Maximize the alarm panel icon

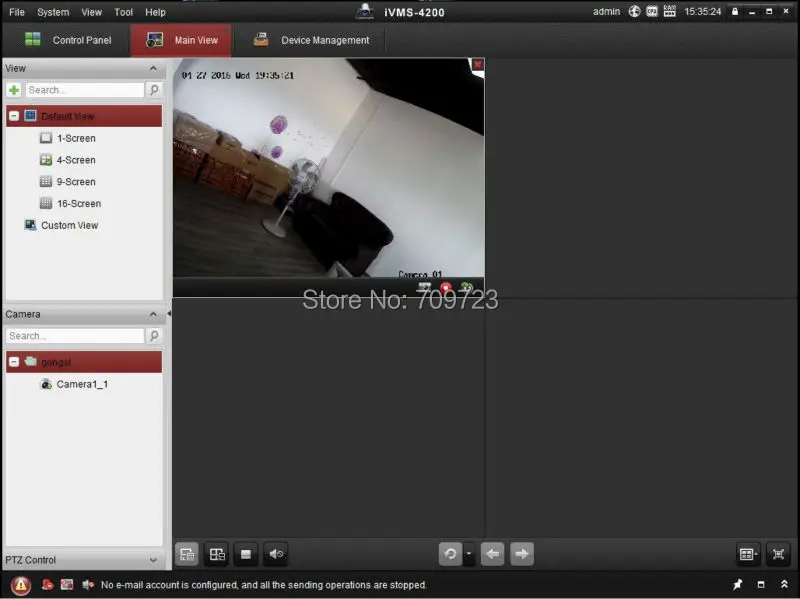761,585
